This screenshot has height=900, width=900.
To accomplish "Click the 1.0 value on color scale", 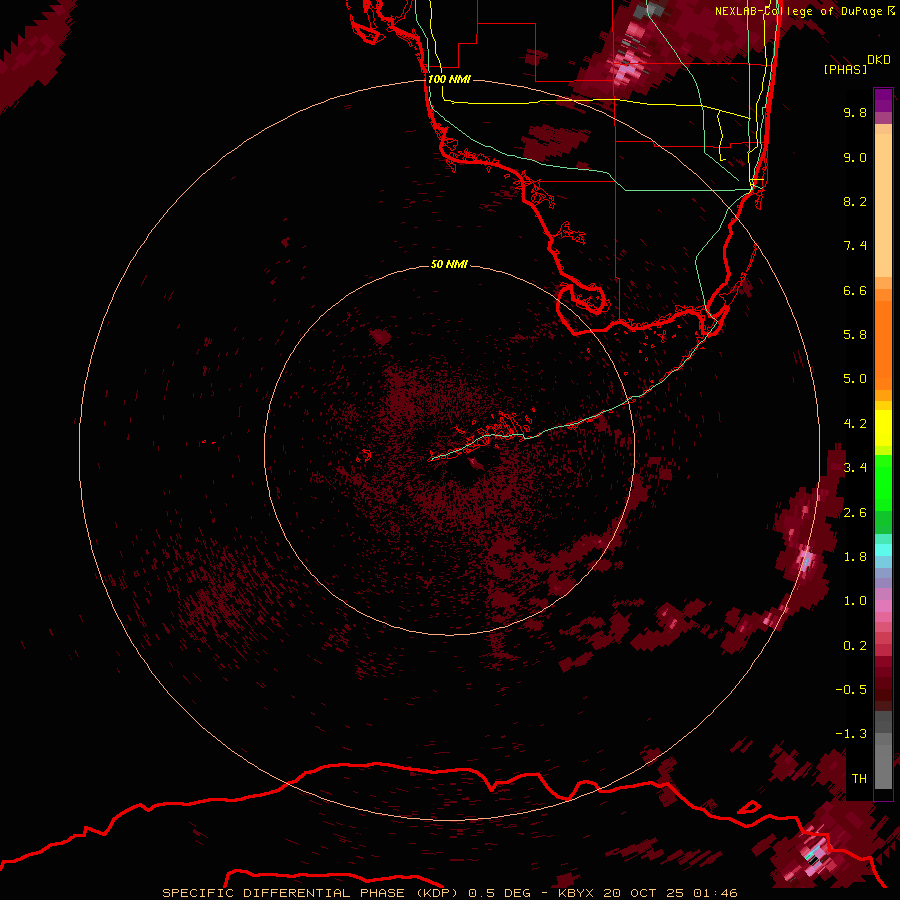I will [x=855, y=601].
